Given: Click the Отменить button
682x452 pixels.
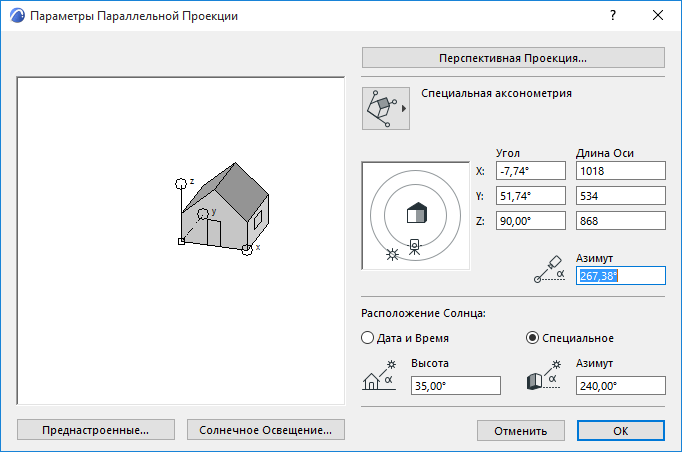Looking at the screenshot, I should [x=521, y=431].
